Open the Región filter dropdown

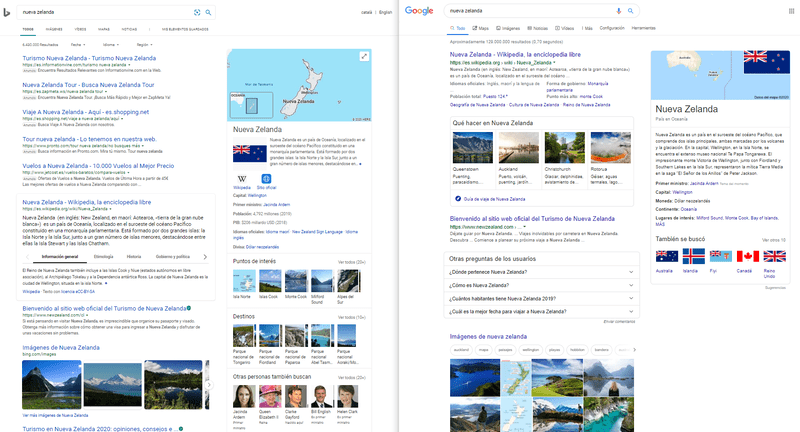point(143,45)
